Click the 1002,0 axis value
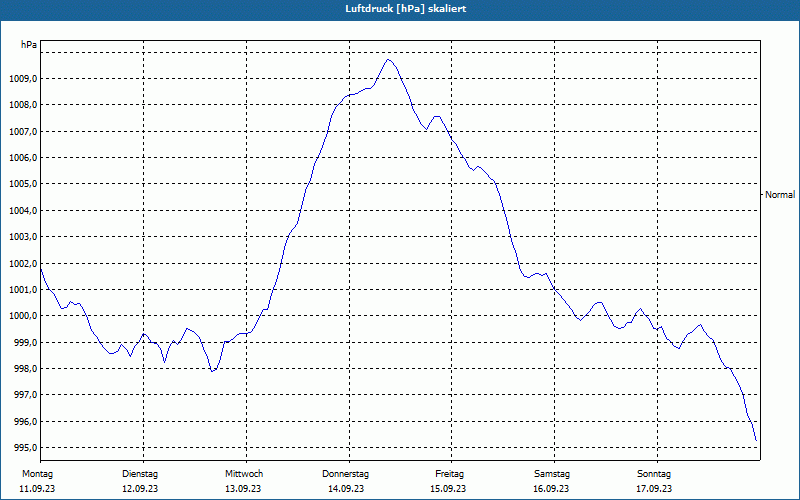 [23, 263]
